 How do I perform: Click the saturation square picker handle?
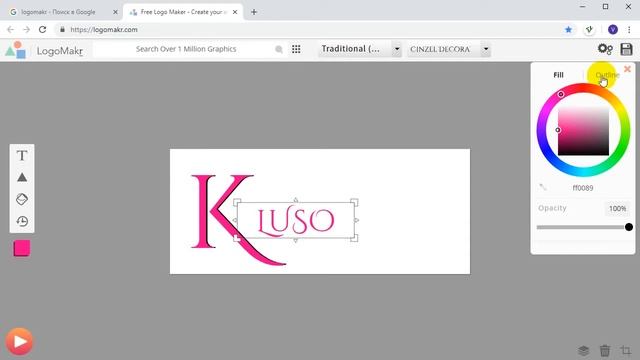(558, 130)
